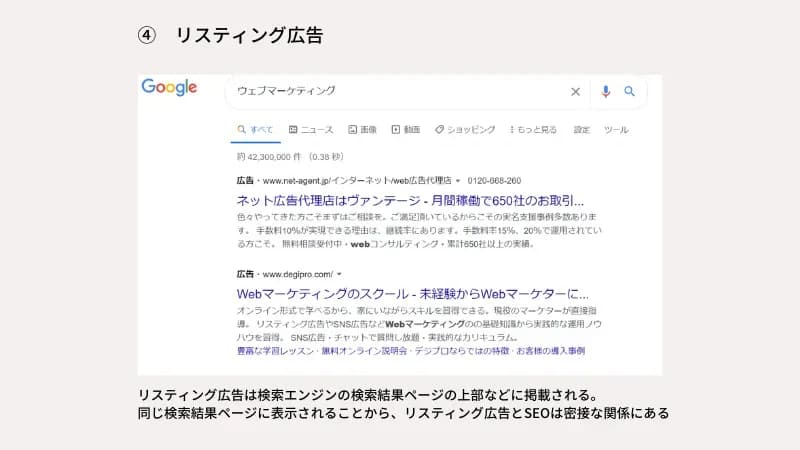This screenshot has width=800, height=450.
Task: Open the Webマーケティングのスクール ad headline
Action: click(412, 294)
